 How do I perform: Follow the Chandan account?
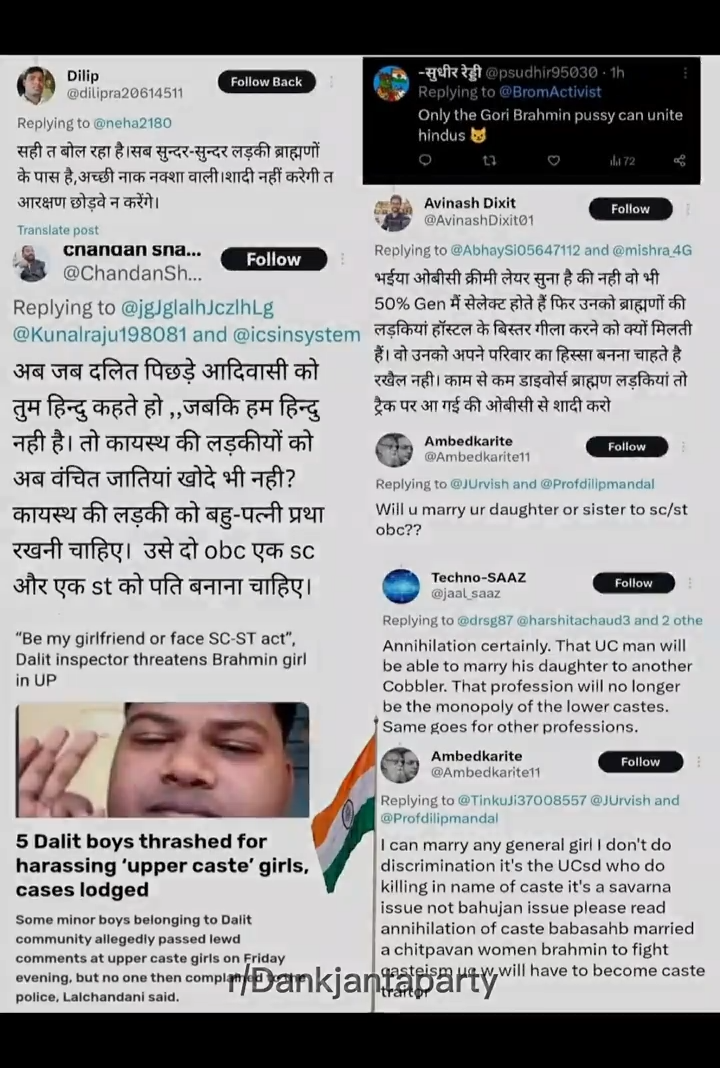[x=273, y=260]
